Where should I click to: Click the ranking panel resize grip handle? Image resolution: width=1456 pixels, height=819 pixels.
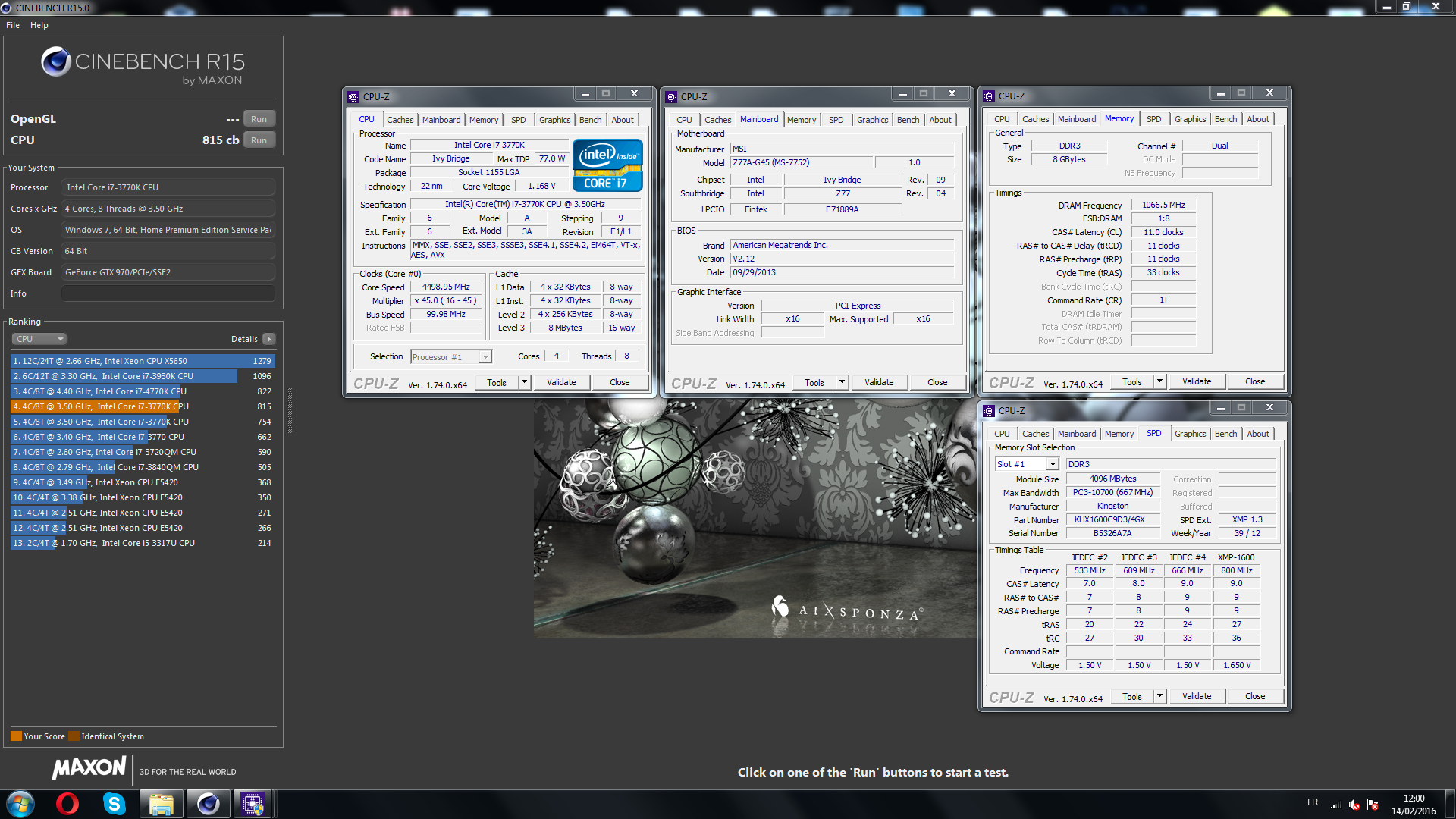click(x=290, y=411)
